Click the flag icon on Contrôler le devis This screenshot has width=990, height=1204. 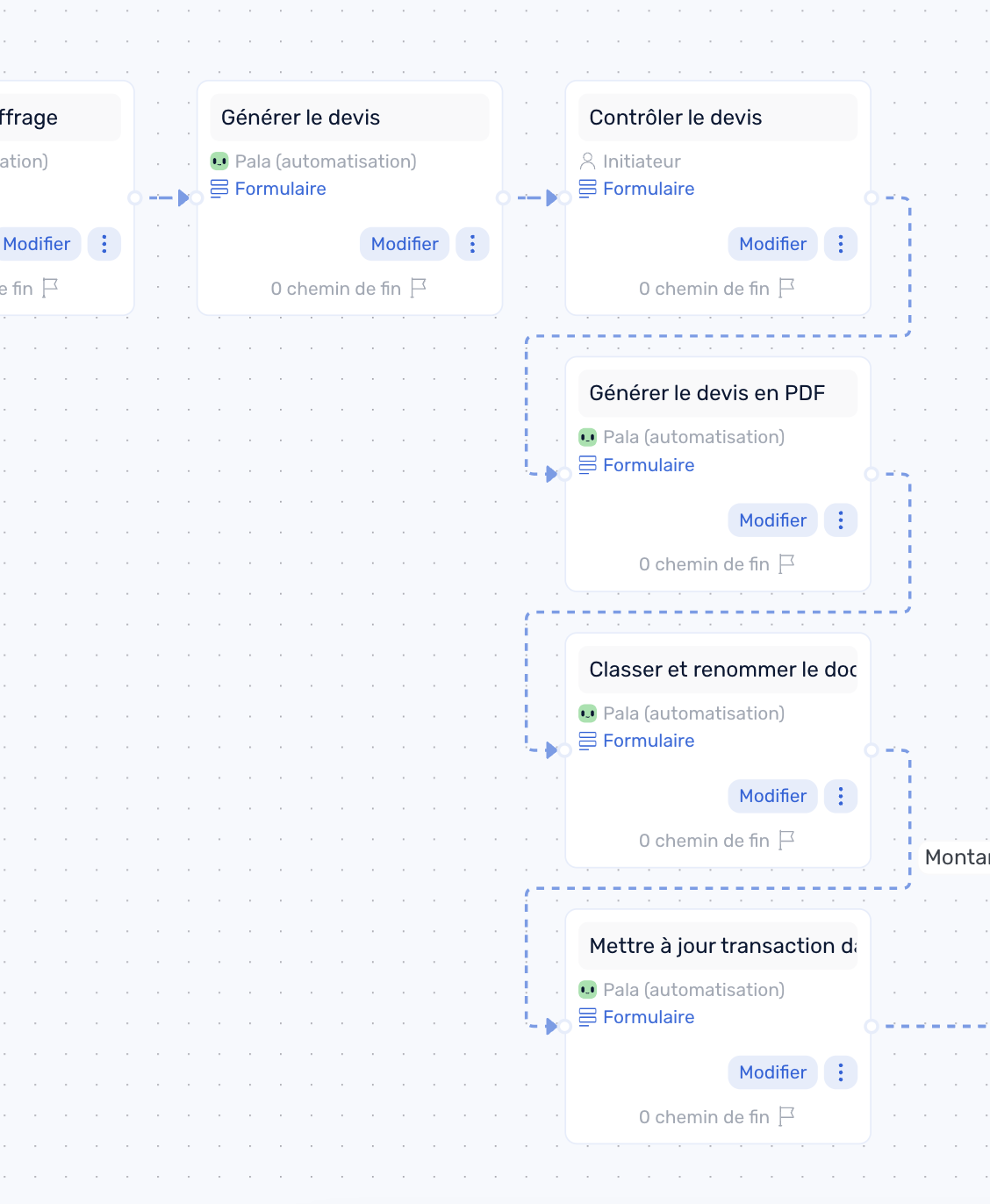786,288
